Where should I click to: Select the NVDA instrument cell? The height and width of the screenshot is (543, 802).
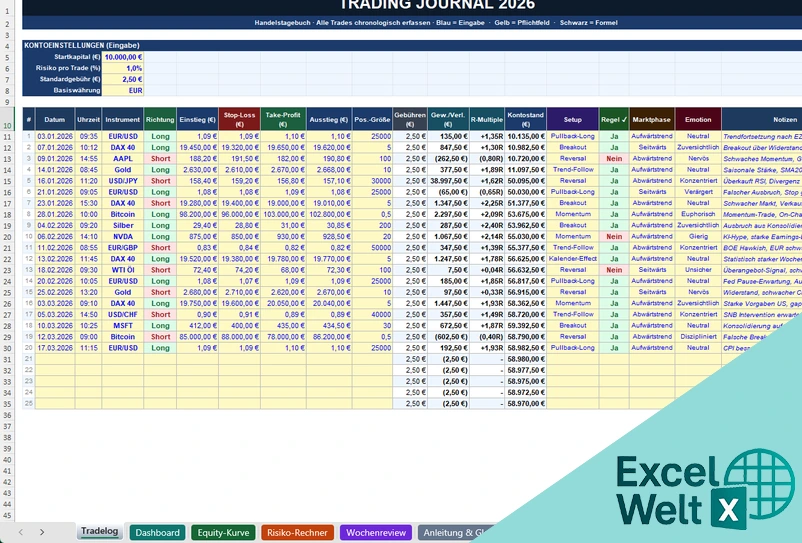[123, 237]
